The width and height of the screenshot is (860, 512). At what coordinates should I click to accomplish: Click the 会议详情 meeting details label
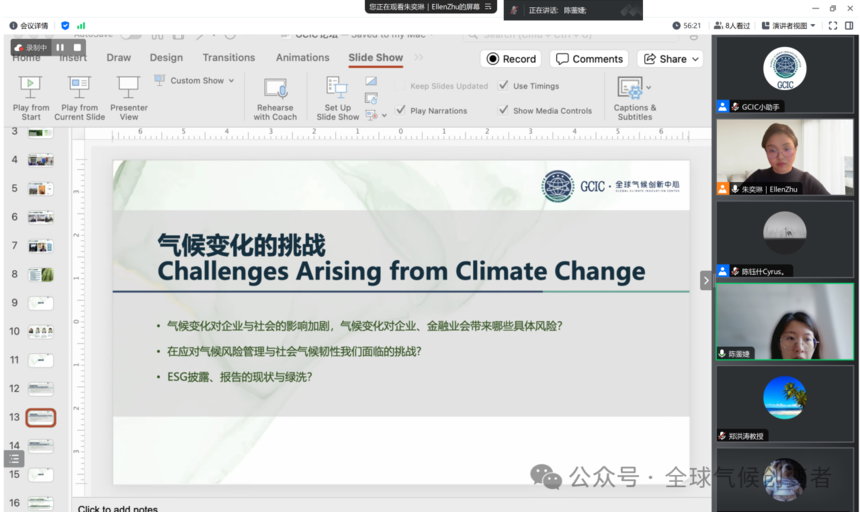[x=34, y=25]
